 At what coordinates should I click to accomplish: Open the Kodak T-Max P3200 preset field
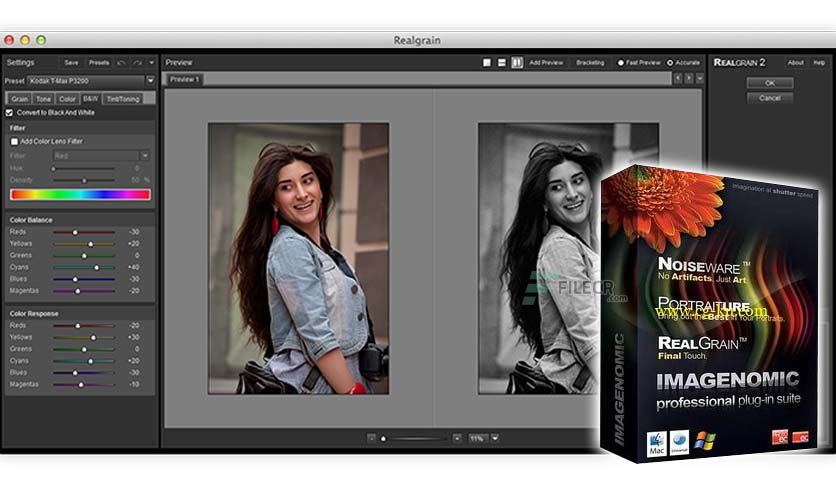click(86, 80)
